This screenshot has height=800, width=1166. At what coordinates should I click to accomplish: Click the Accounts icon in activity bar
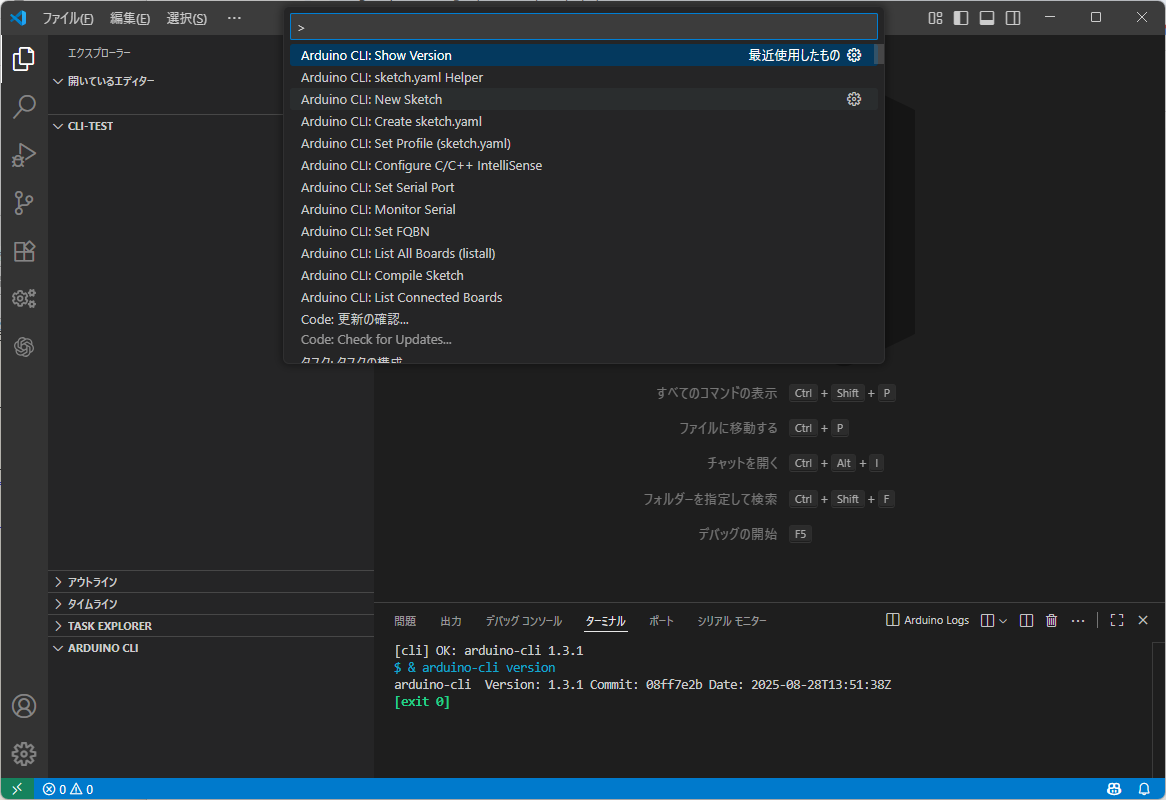tap(24, 706)
